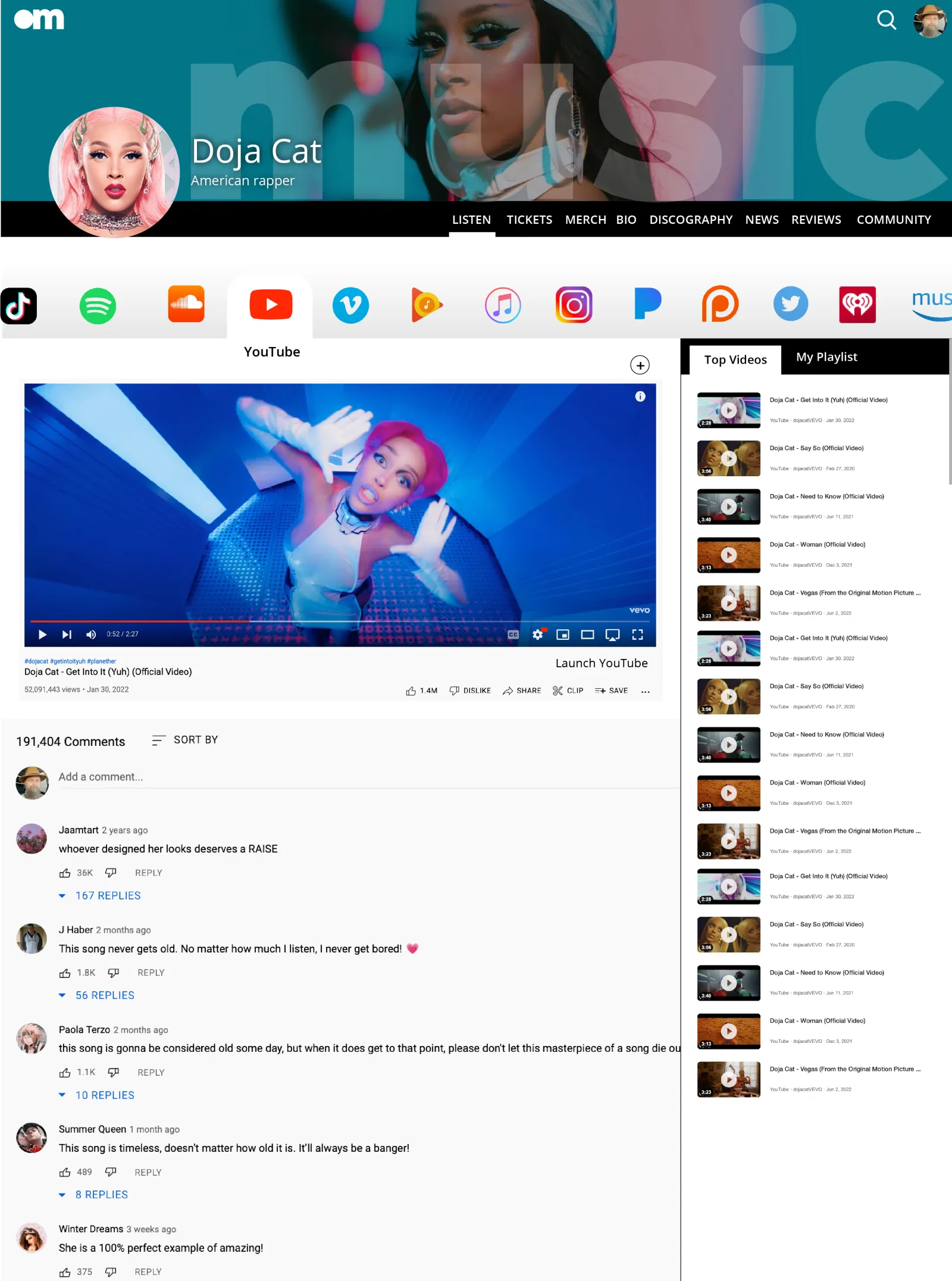The width and height of the screenshot is (952, 1281).
Task: Enter fullscreen on the video player
Action: pos(638,635)
